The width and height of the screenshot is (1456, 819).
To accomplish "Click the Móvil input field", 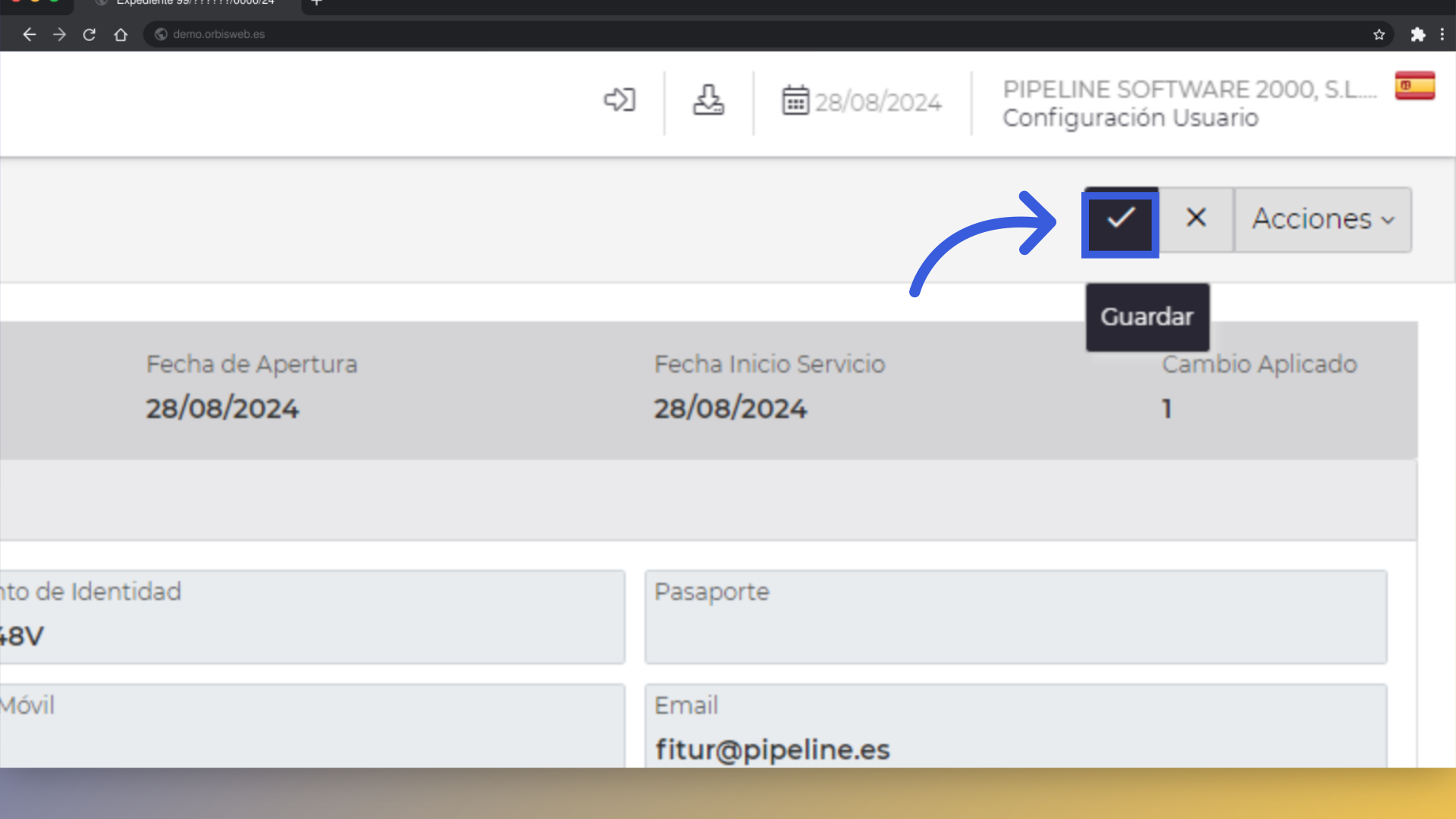I will pos(312,726).
